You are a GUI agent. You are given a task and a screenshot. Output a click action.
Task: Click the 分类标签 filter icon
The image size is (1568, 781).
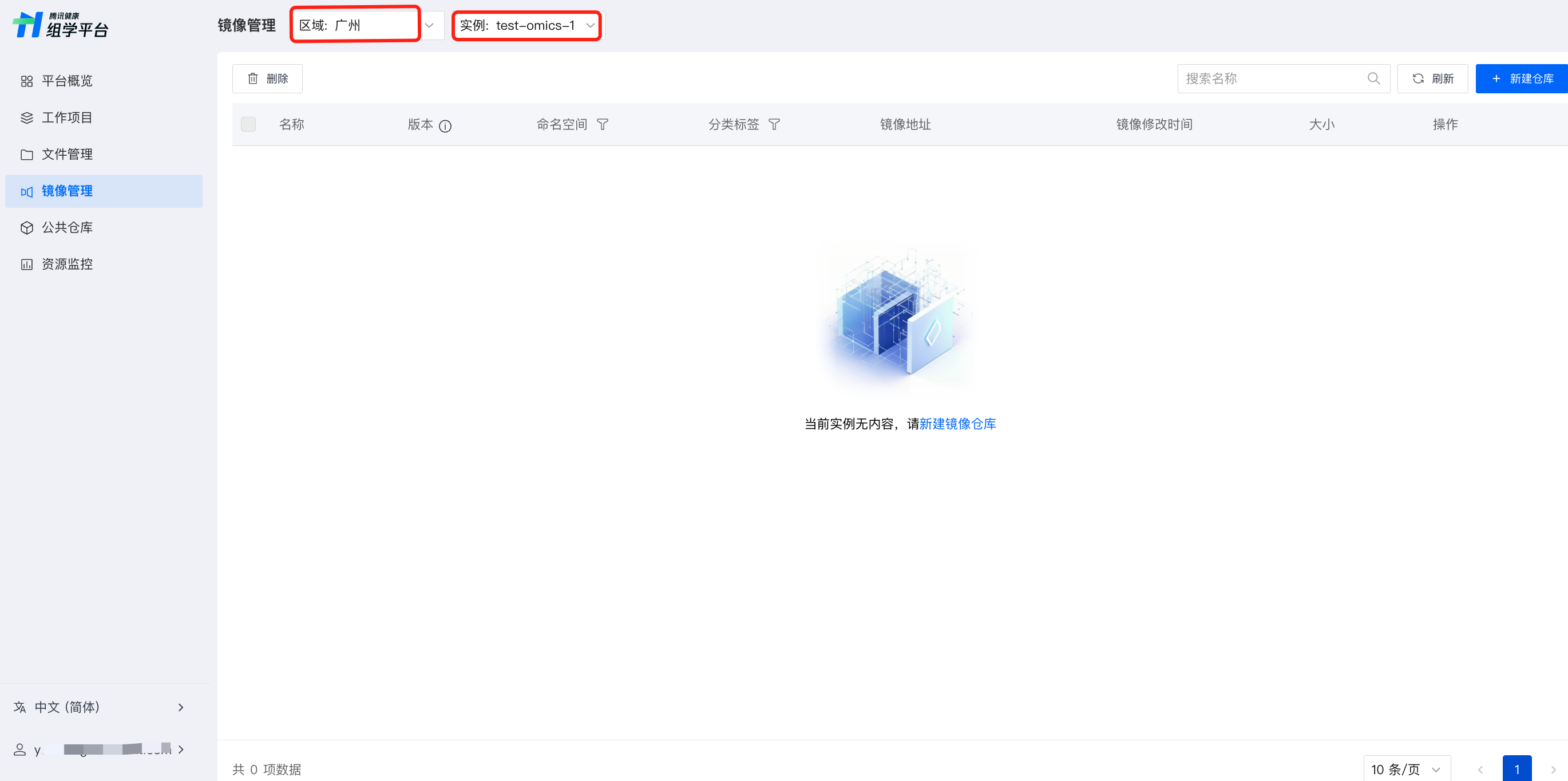774,124
